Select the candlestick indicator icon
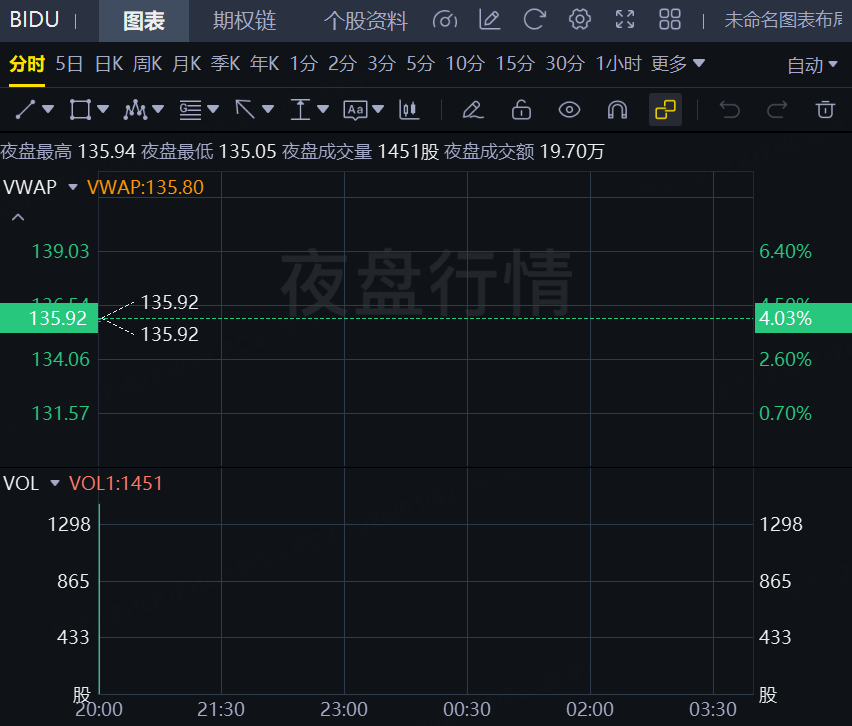 tap(408, 109)
